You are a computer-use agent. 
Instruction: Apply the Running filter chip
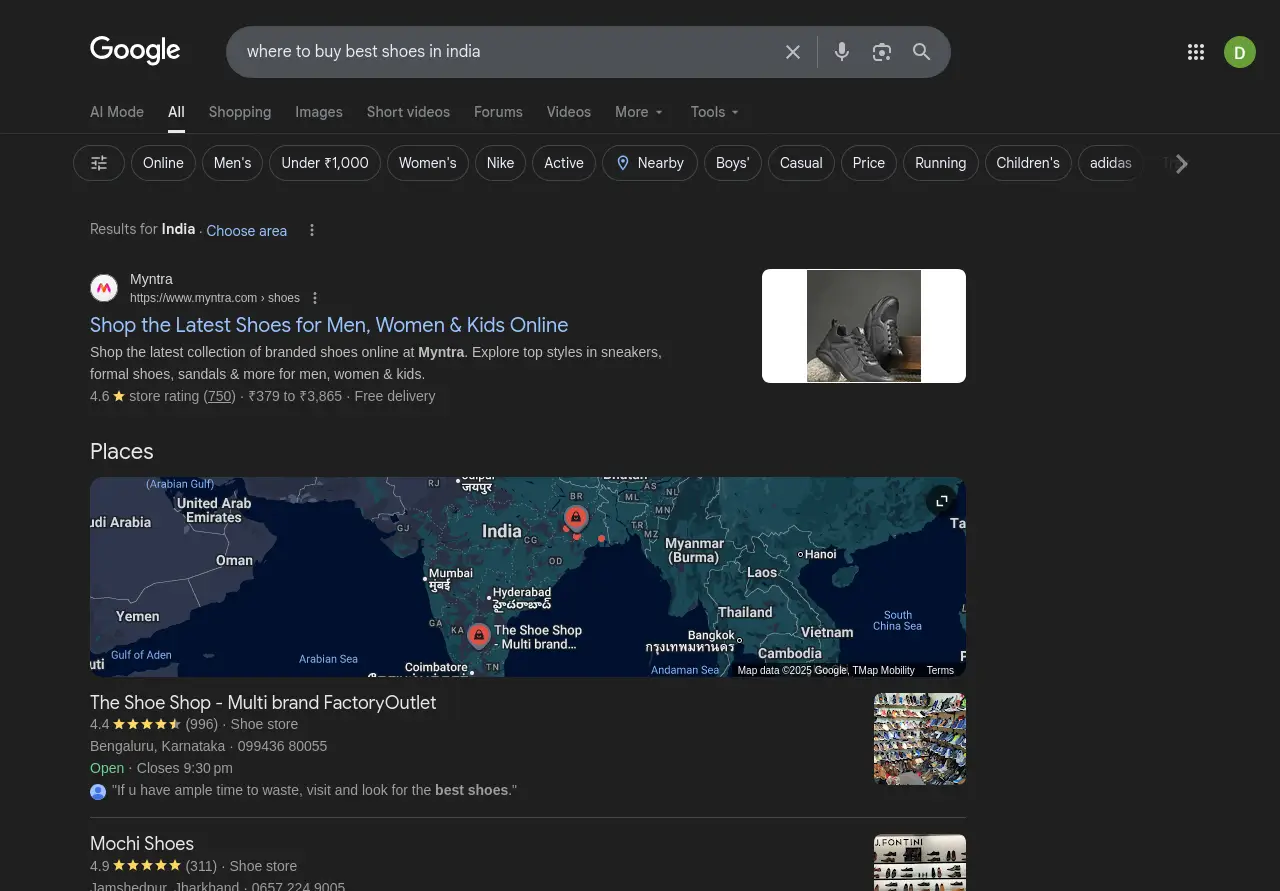coord(941,163)
